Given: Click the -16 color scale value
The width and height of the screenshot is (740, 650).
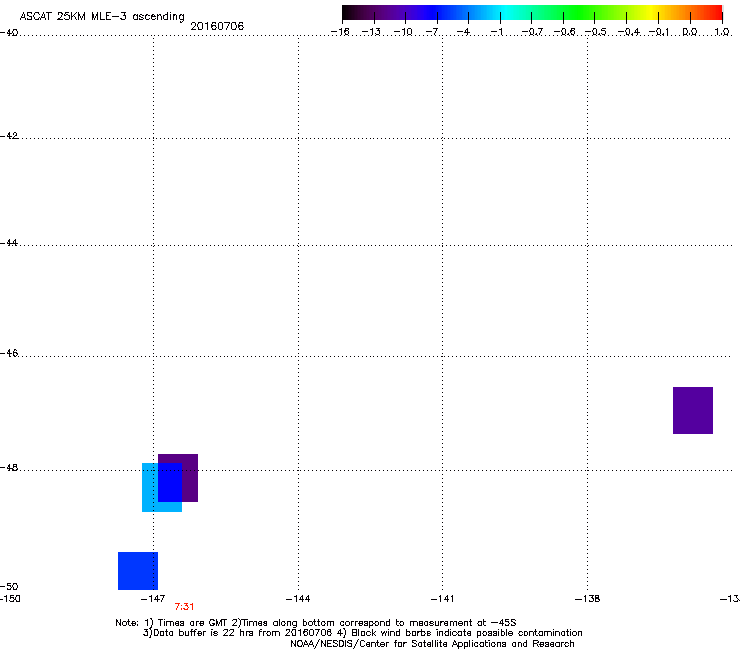Looking at the screenshot, I should coord(340,32).
